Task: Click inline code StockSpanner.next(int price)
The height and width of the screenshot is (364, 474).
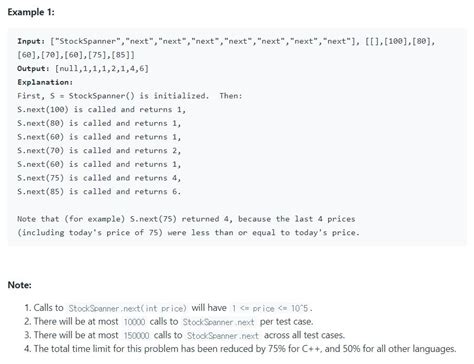Action: pyautogui.click(x=127, y=308)
